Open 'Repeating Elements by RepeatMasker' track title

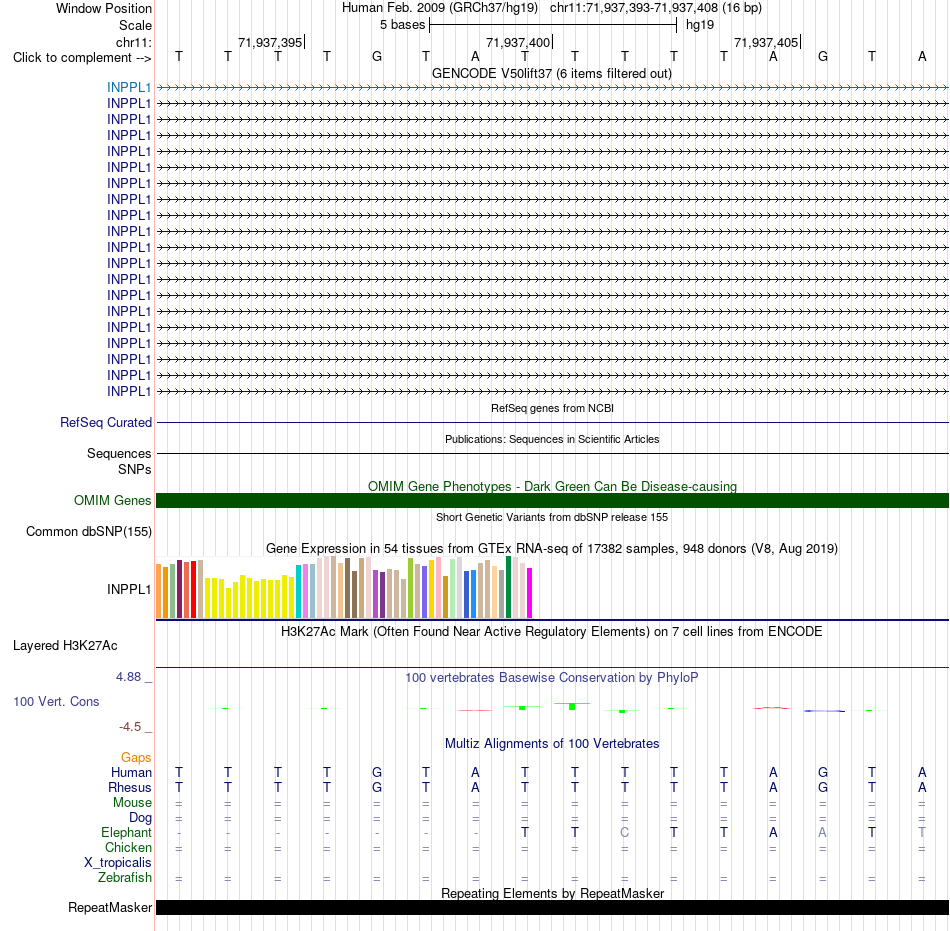[x=552, y=893]
